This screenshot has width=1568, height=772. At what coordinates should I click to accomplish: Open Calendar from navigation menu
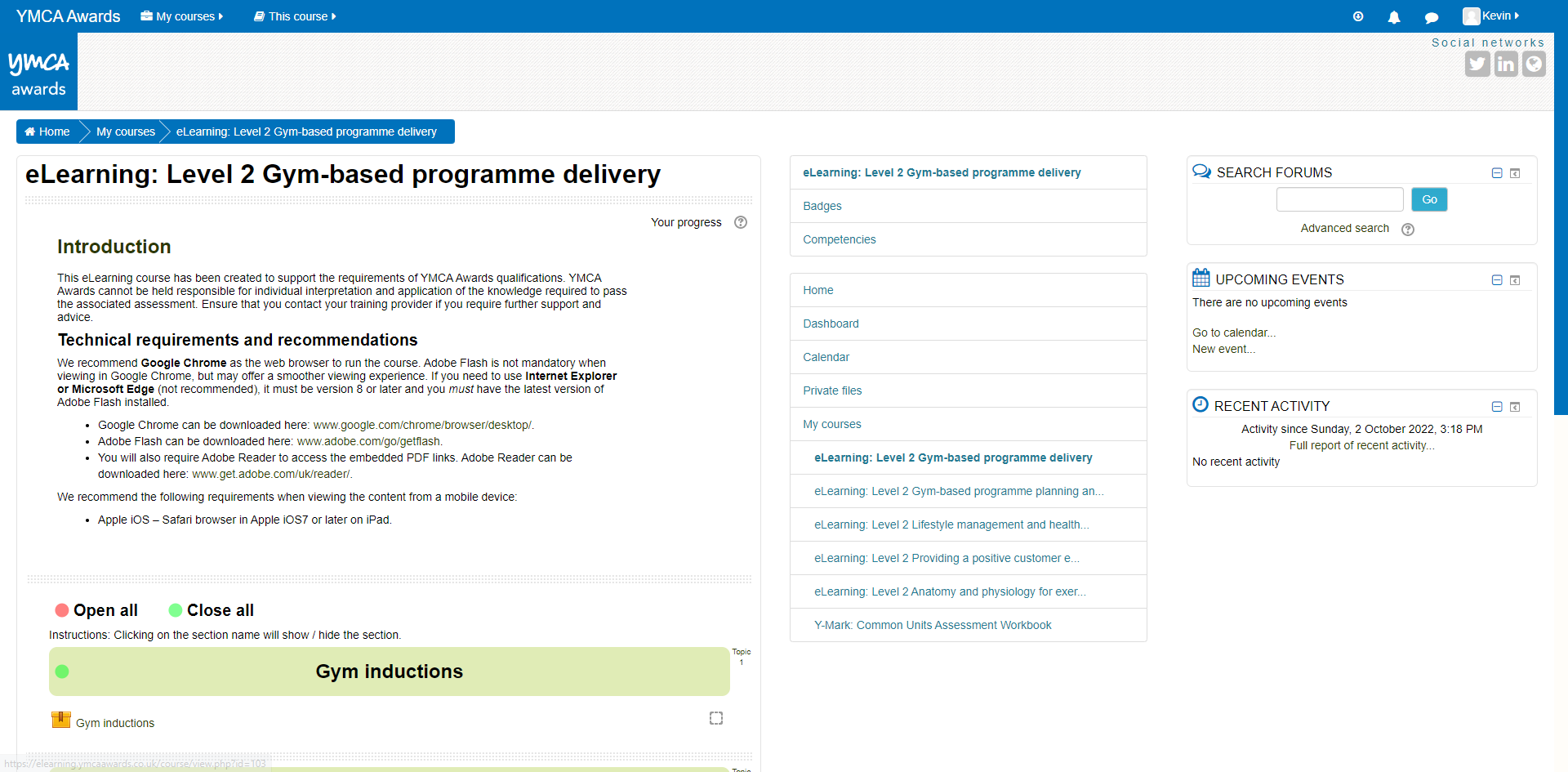click(826, 357)
